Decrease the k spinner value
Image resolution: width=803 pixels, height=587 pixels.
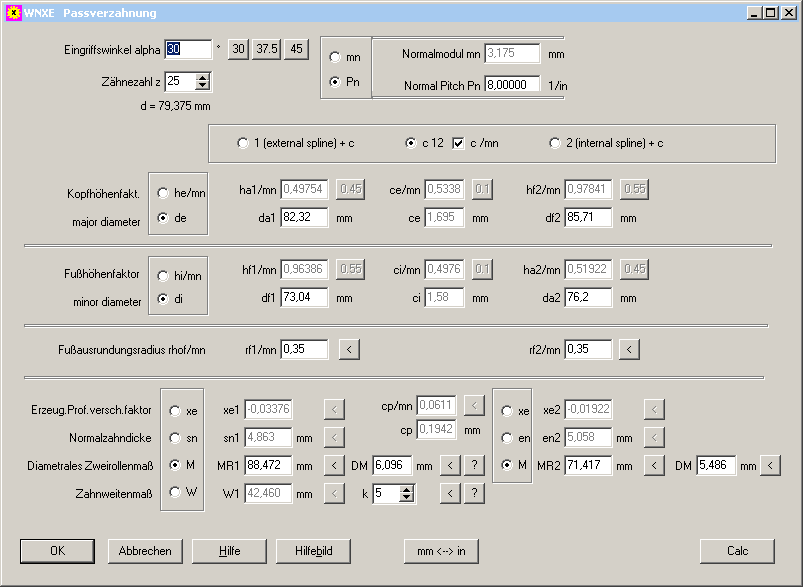pos(407,497)
